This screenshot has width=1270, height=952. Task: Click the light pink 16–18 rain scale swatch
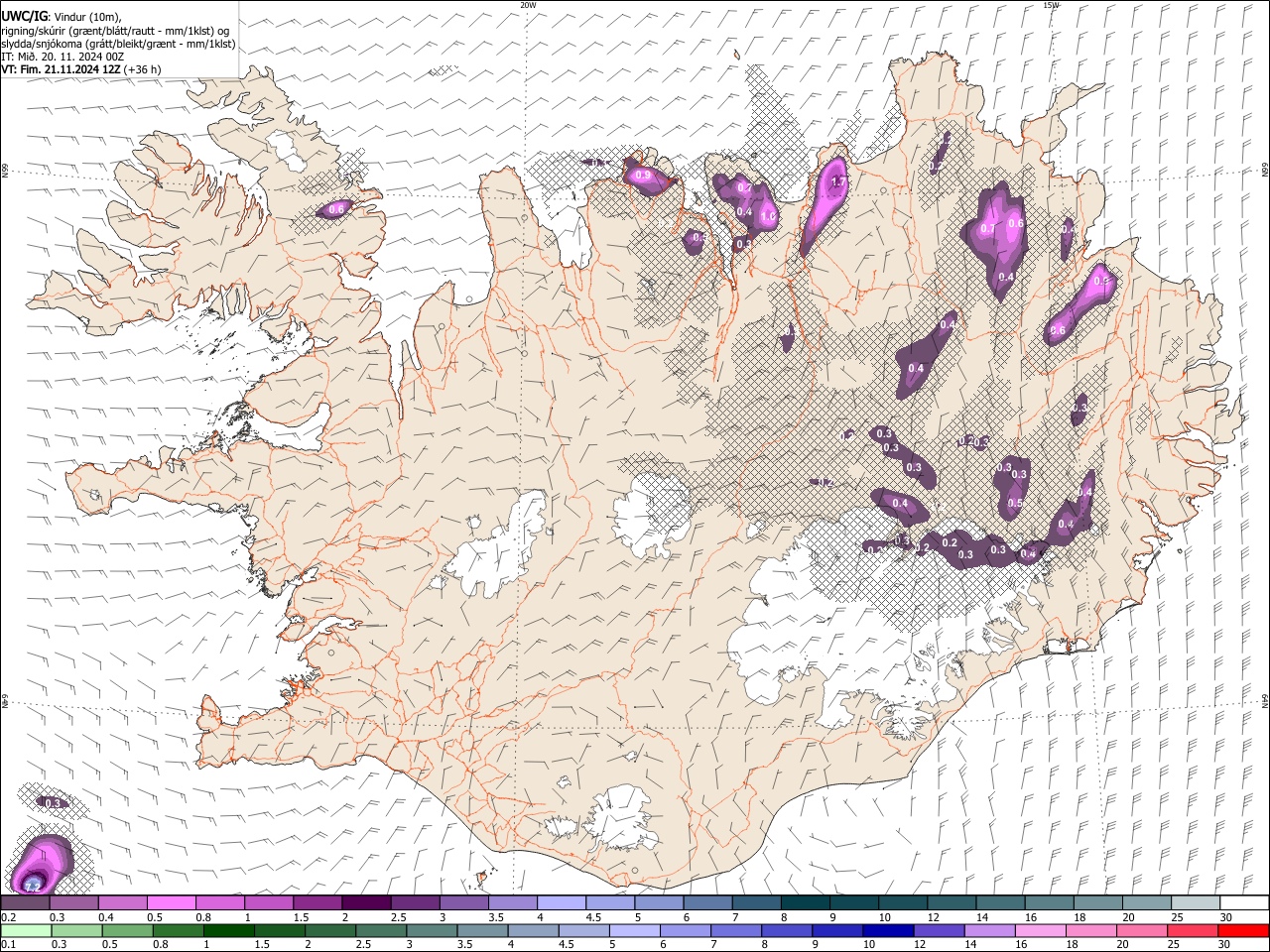tap(1040, 930)
